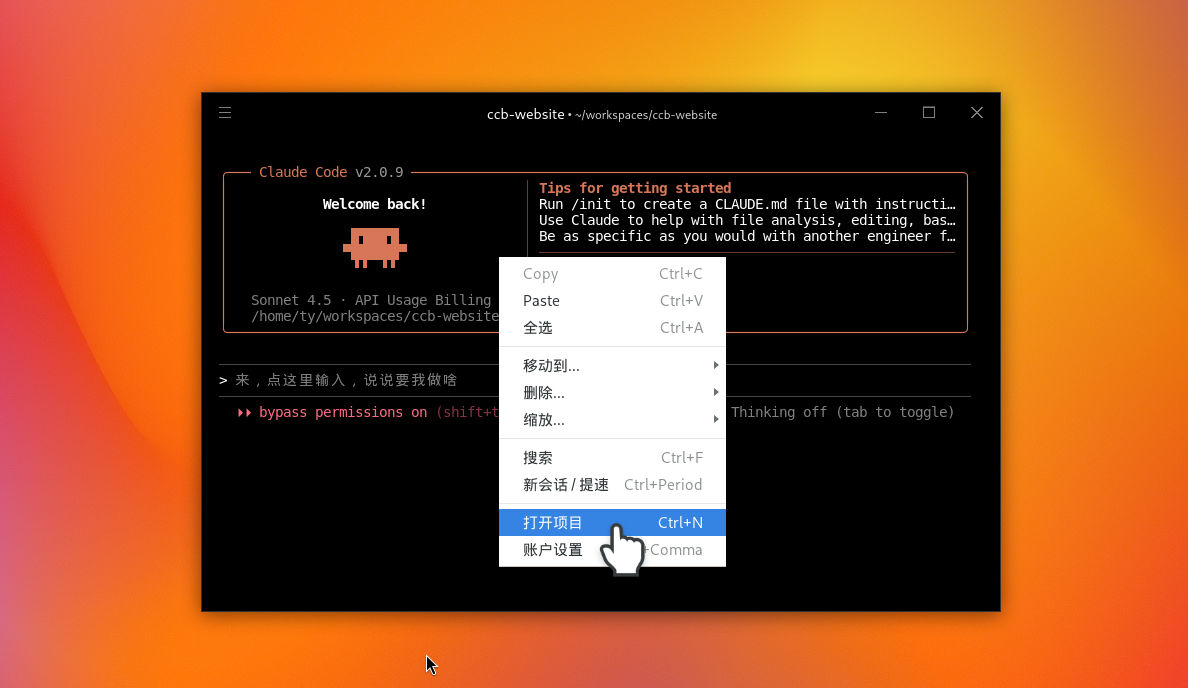Screen dimensions: 1188x688
Task: Click the double-arrow bypass permissions icon
Action: [243, 412]
